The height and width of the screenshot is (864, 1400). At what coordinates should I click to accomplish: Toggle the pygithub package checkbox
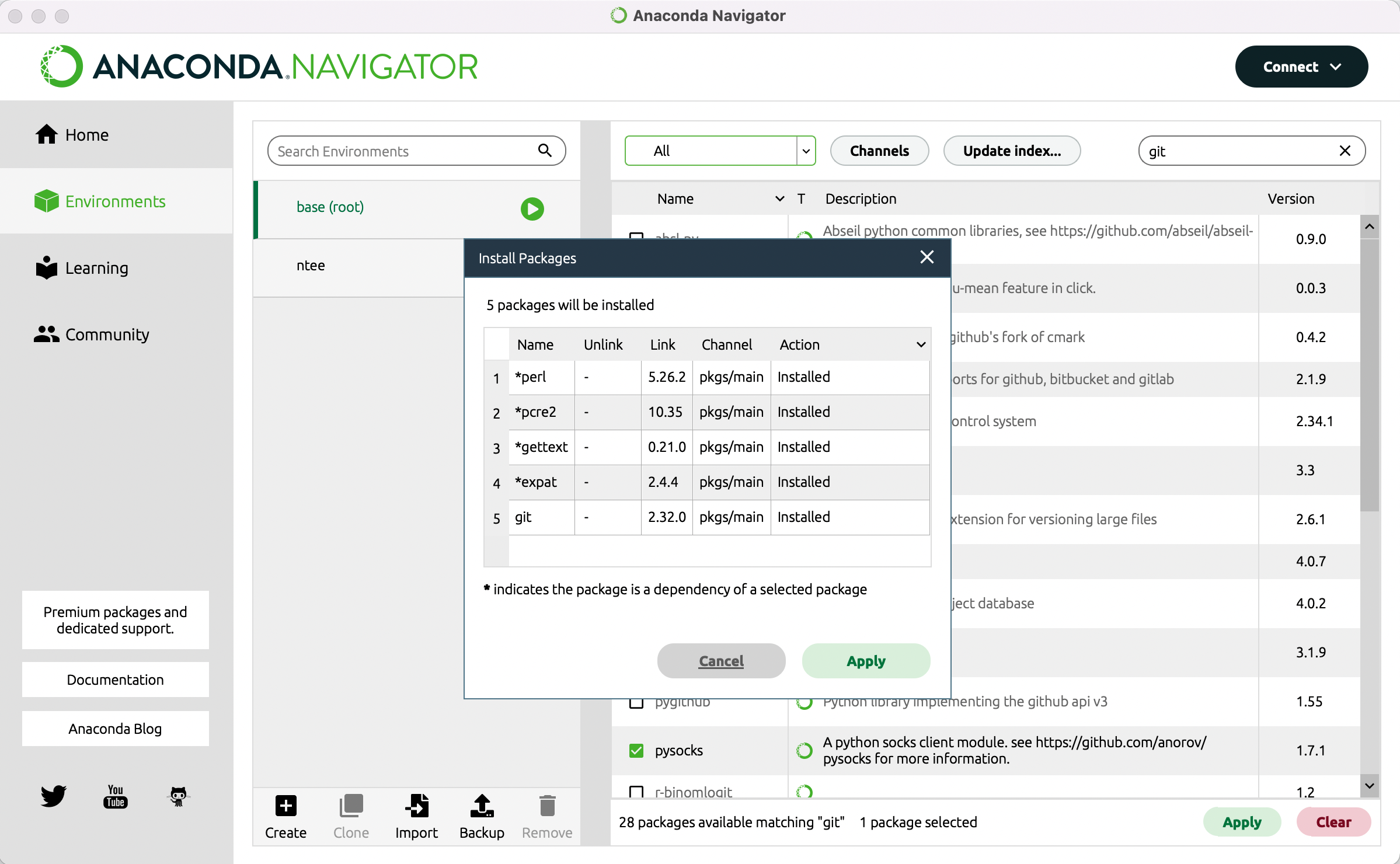click(636, 703)
